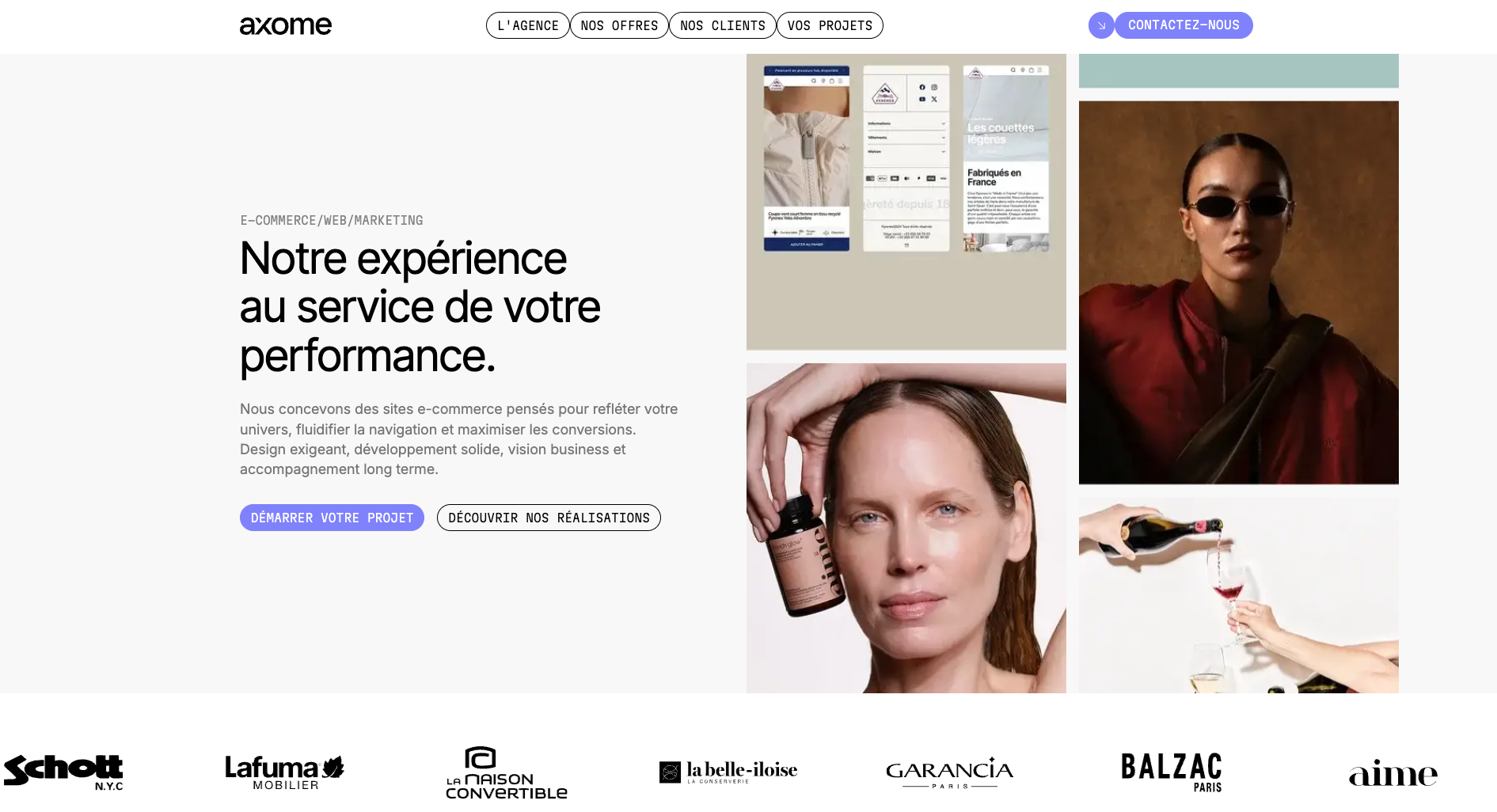Image resolution: width=1497 pixels, height=812 pixels.
Task: Open the NOS OFFRES menu
Action: 619,25
